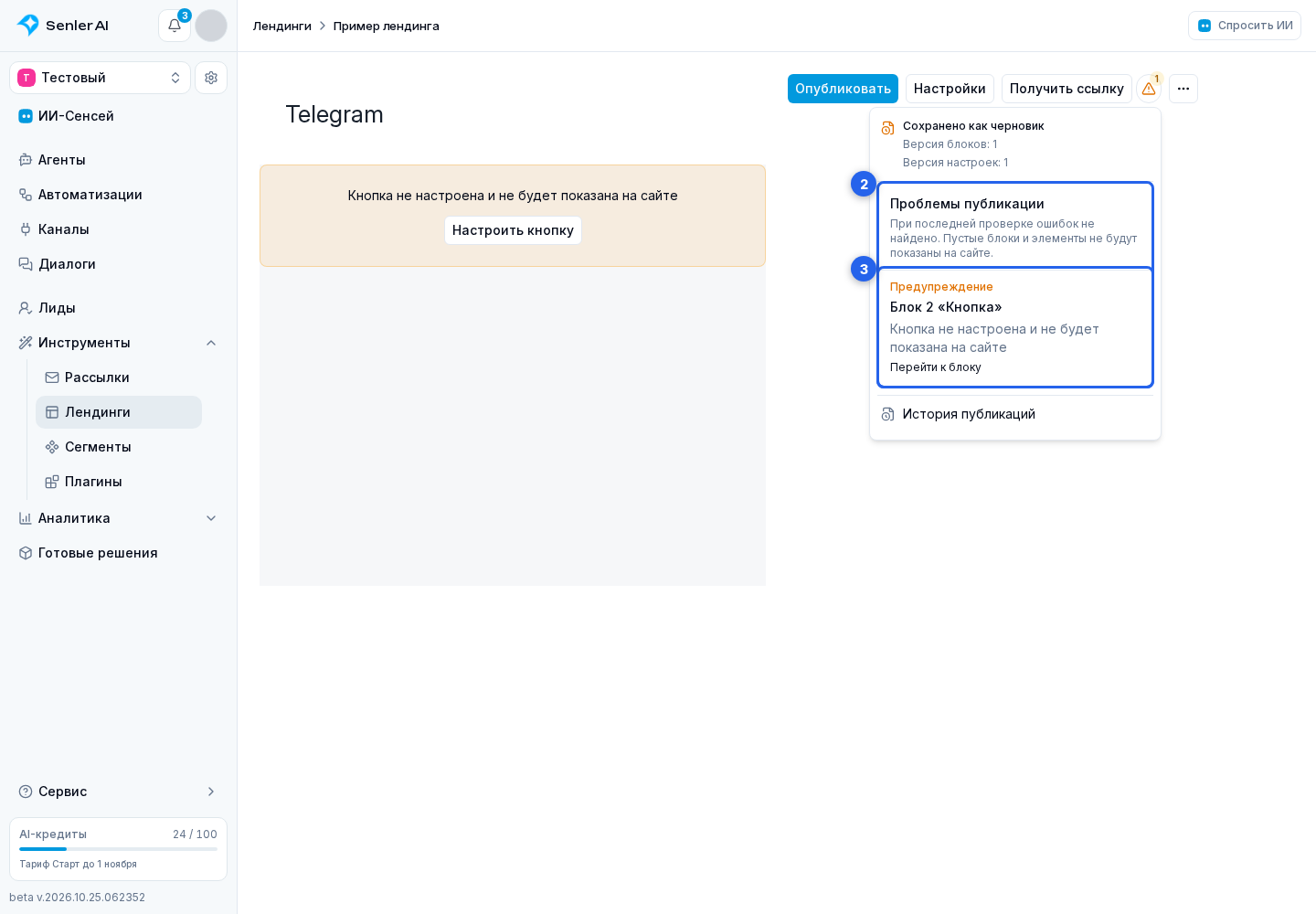The image size is (1316, 914).
Task: Click Настроить кнопку button
Action: click(x=513, y=230)
